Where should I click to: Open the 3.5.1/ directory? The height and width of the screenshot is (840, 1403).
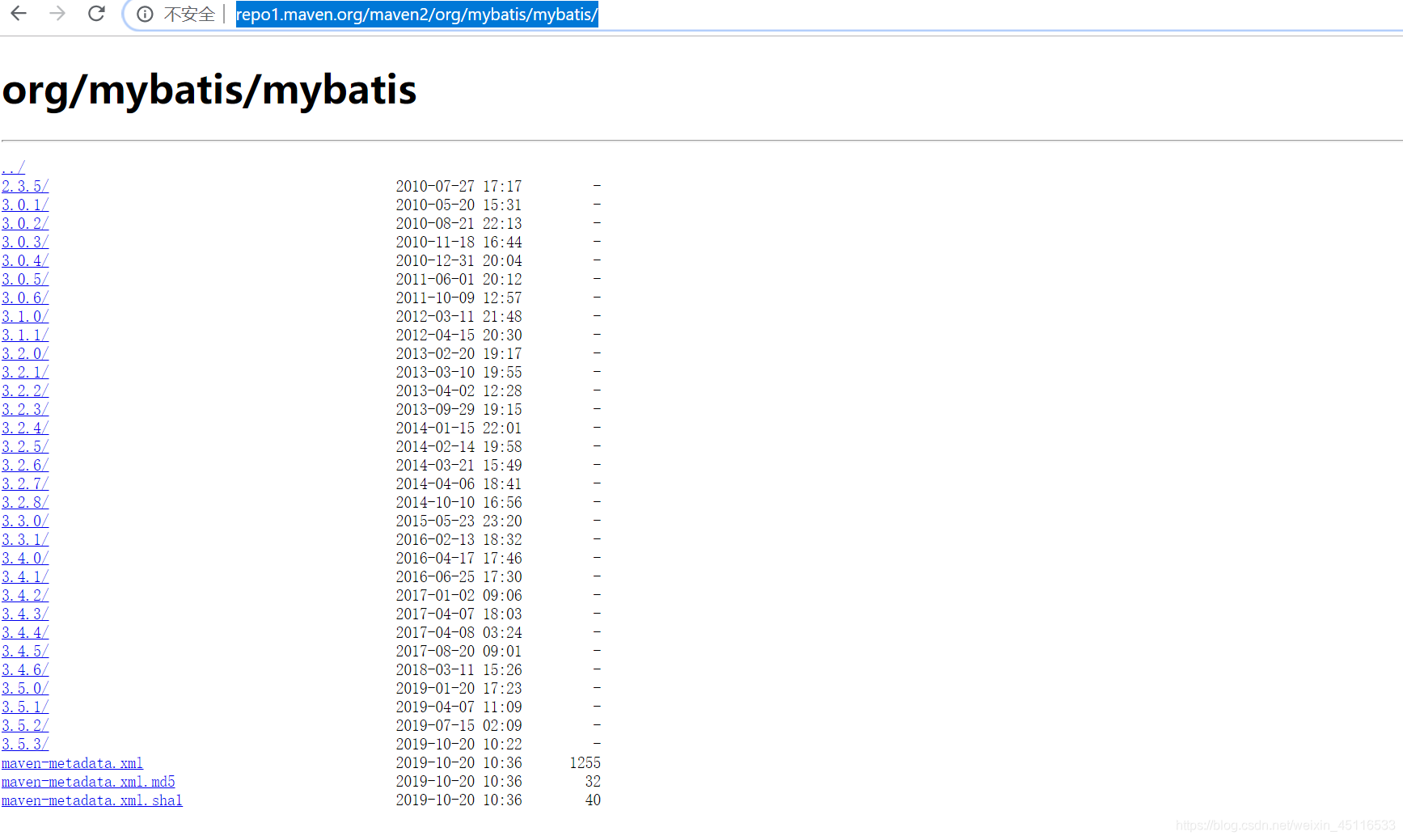pyautogui.click(x=25, y=707)
